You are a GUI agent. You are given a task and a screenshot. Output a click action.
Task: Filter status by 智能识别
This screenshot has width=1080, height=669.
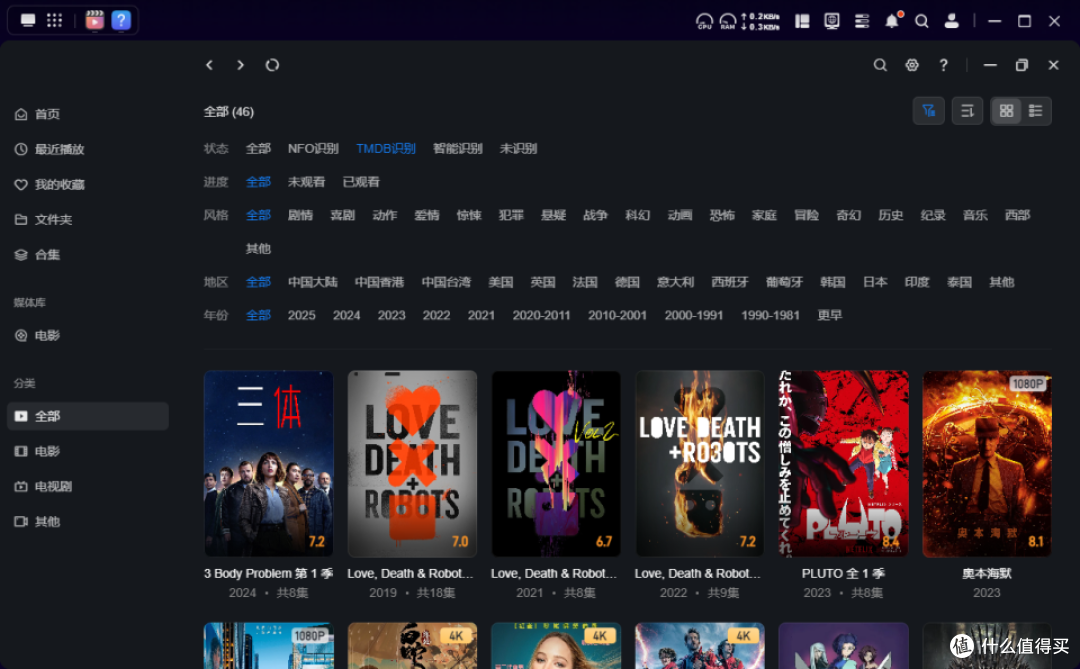point(457,148)
